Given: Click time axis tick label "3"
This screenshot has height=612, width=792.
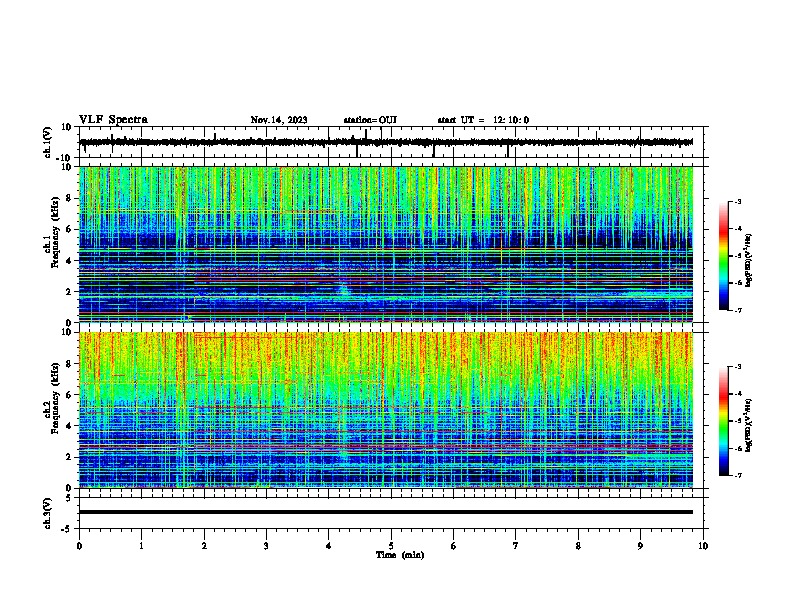Looking at the screenshot, I should 266,546.
